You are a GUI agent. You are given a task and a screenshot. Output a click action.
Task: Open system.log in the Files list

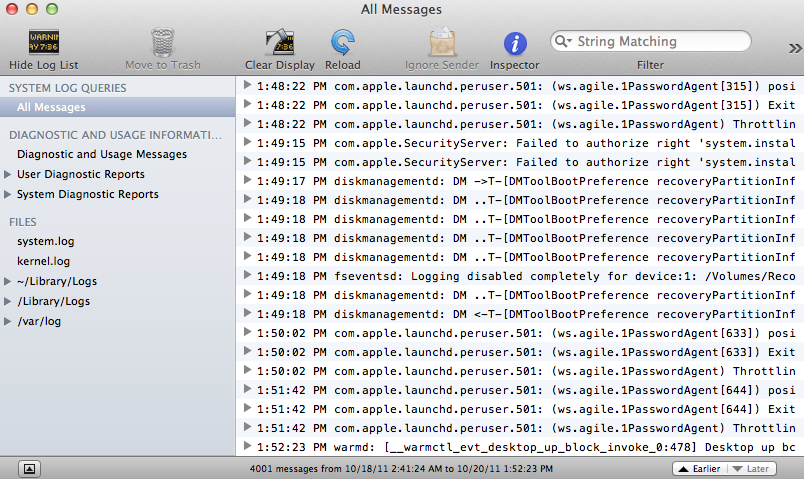(x=46, y=241)
